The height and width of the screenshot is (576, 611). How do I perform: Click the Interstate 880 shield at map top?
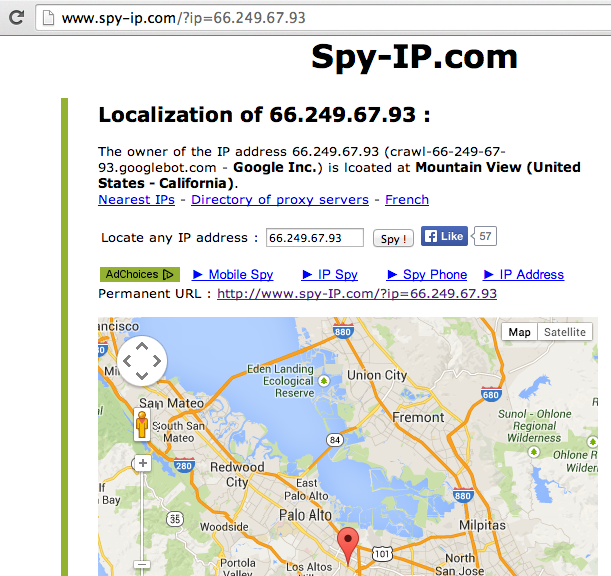pyautogui.click(x=343, y=331)
